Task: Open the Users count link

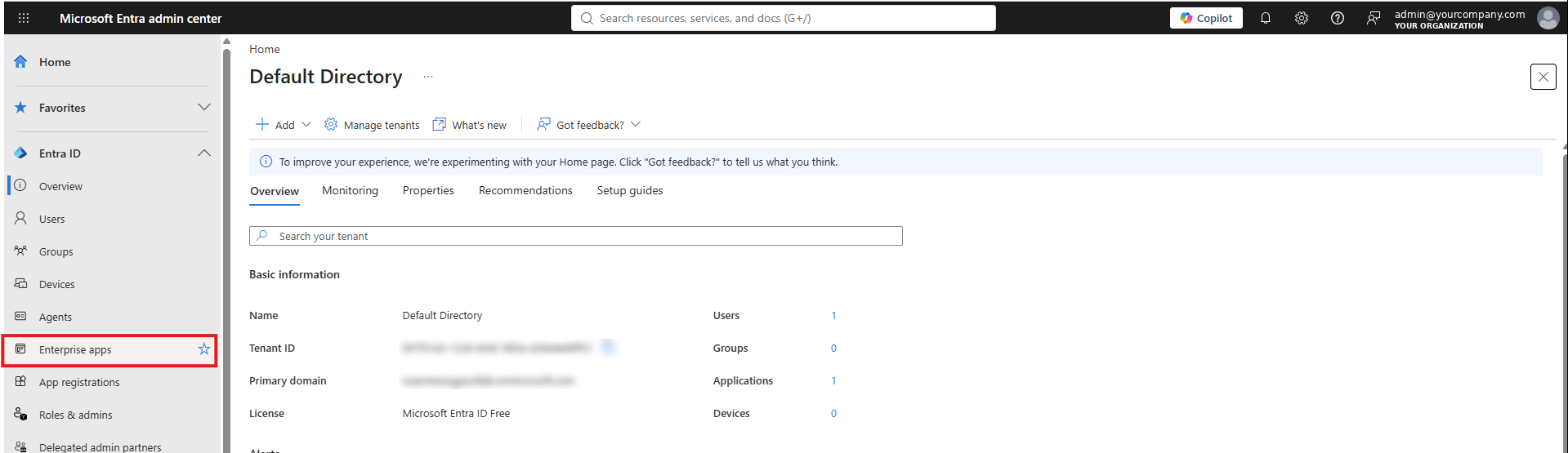Action: click(833, 315)
